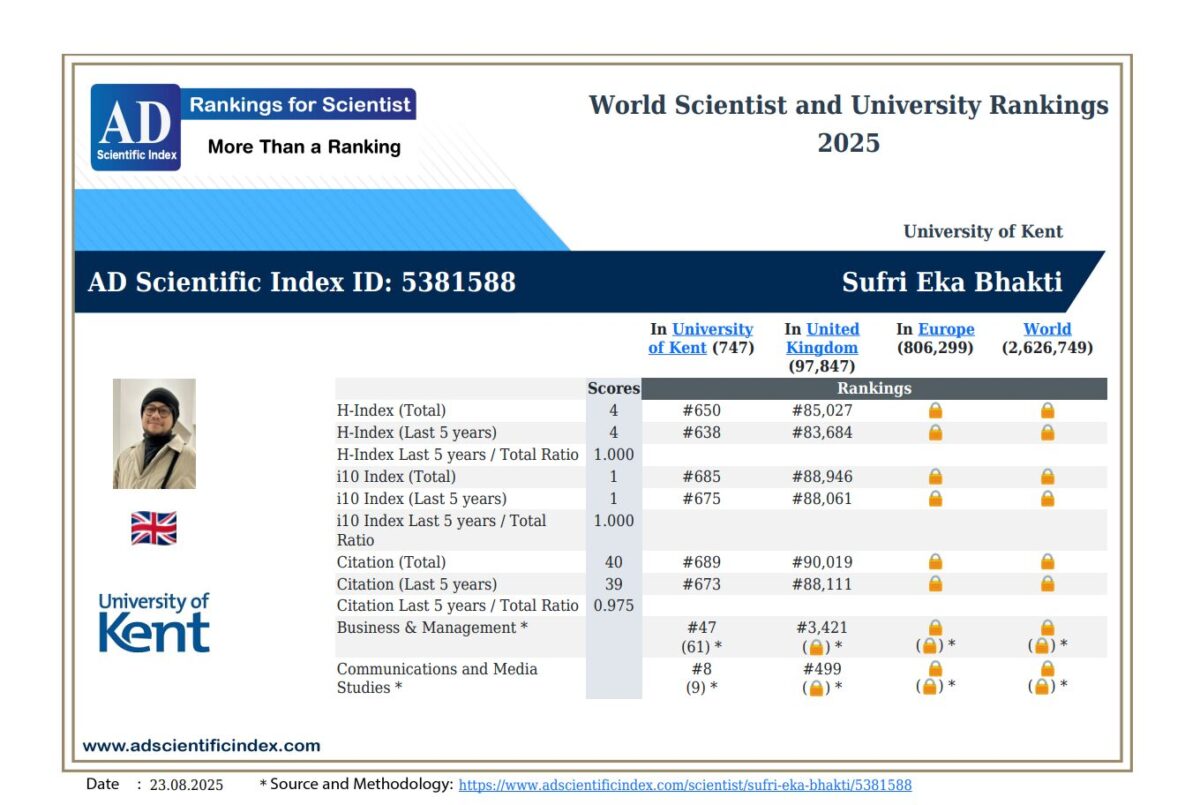
Task: Click UK ranking value #90,019
Action: point(822,562)
